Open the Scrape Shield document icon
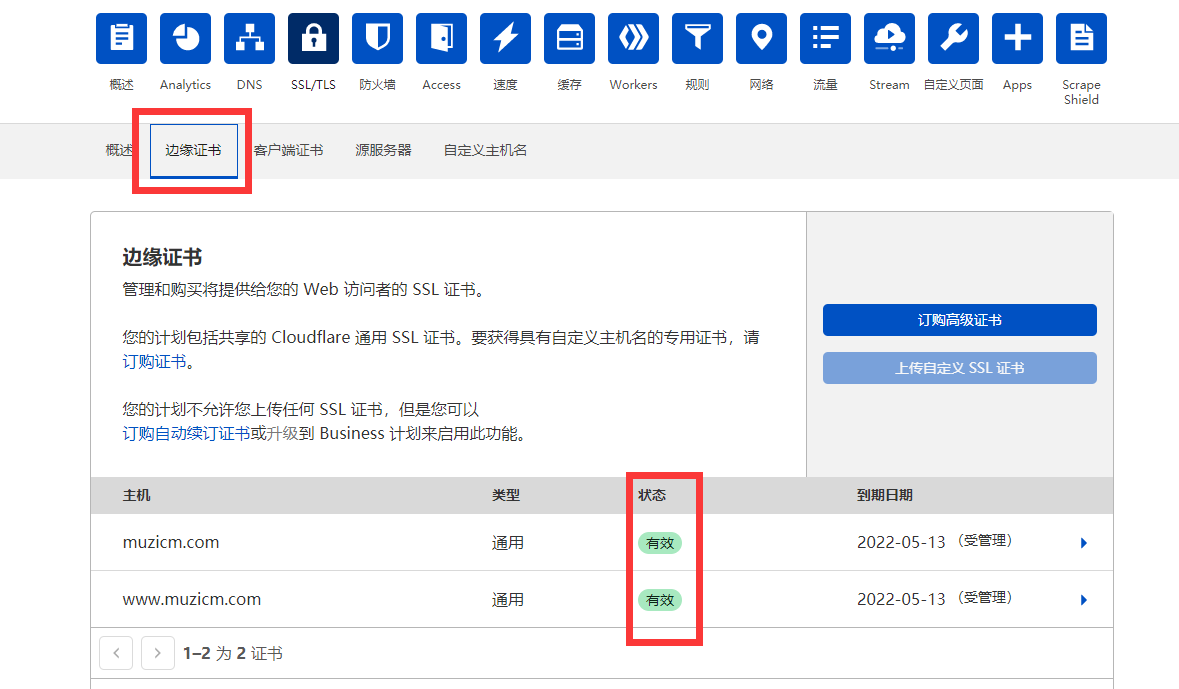The image size is (1179, 689). [x=1081, y=38]
